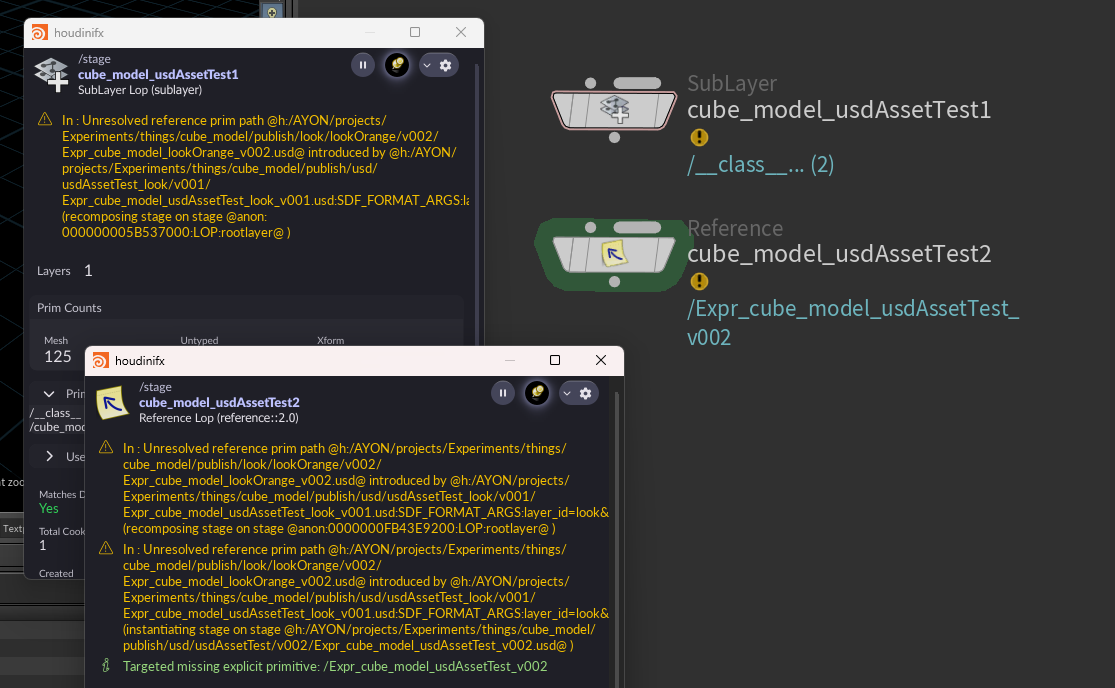The image size is (1115, 688).
Task: Click the /__class__... (2) prim path label
Action: pos(760,165)
